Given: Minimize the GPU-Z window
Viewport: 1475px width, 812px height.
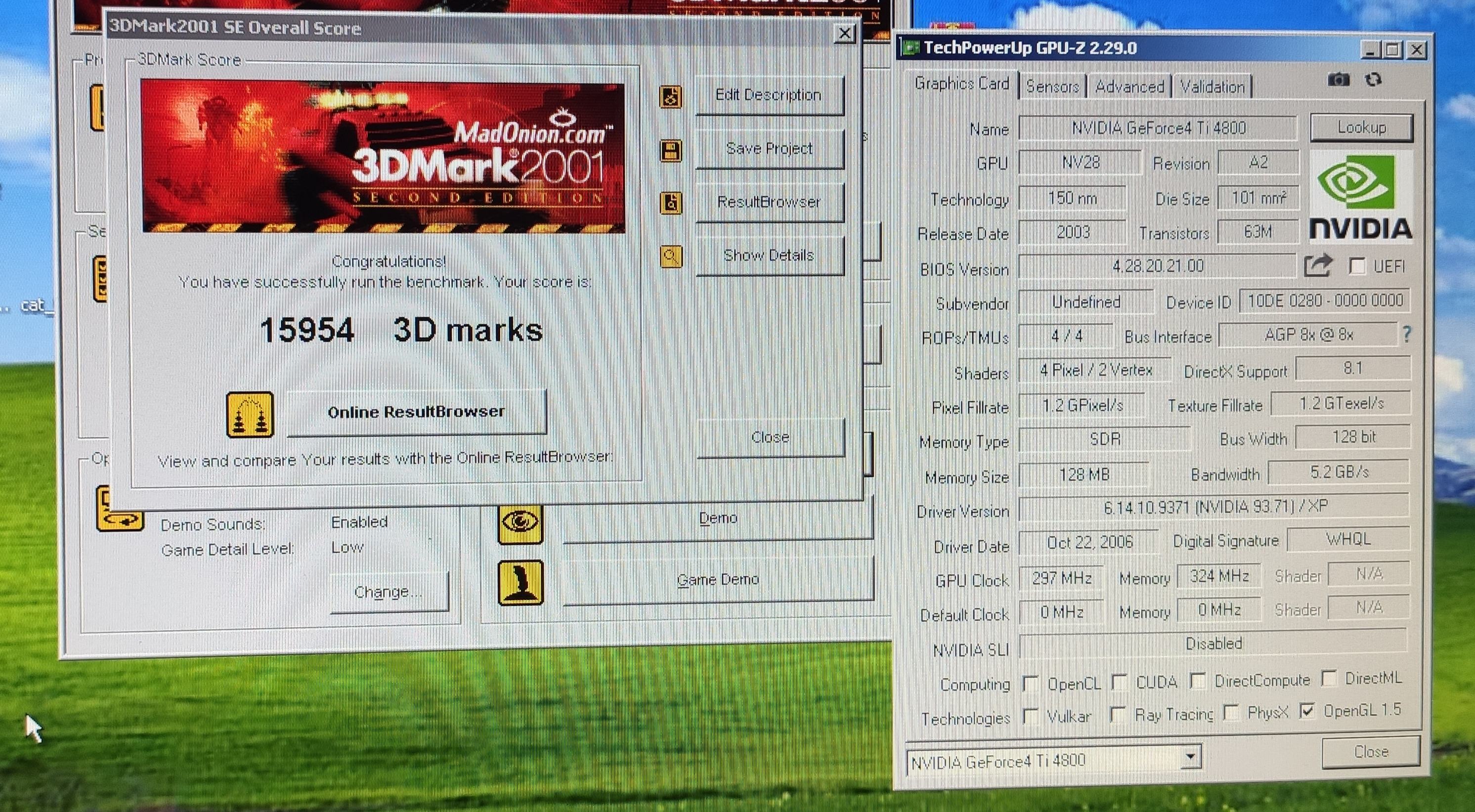Looking at the screenshot, I should point(1370,50).
